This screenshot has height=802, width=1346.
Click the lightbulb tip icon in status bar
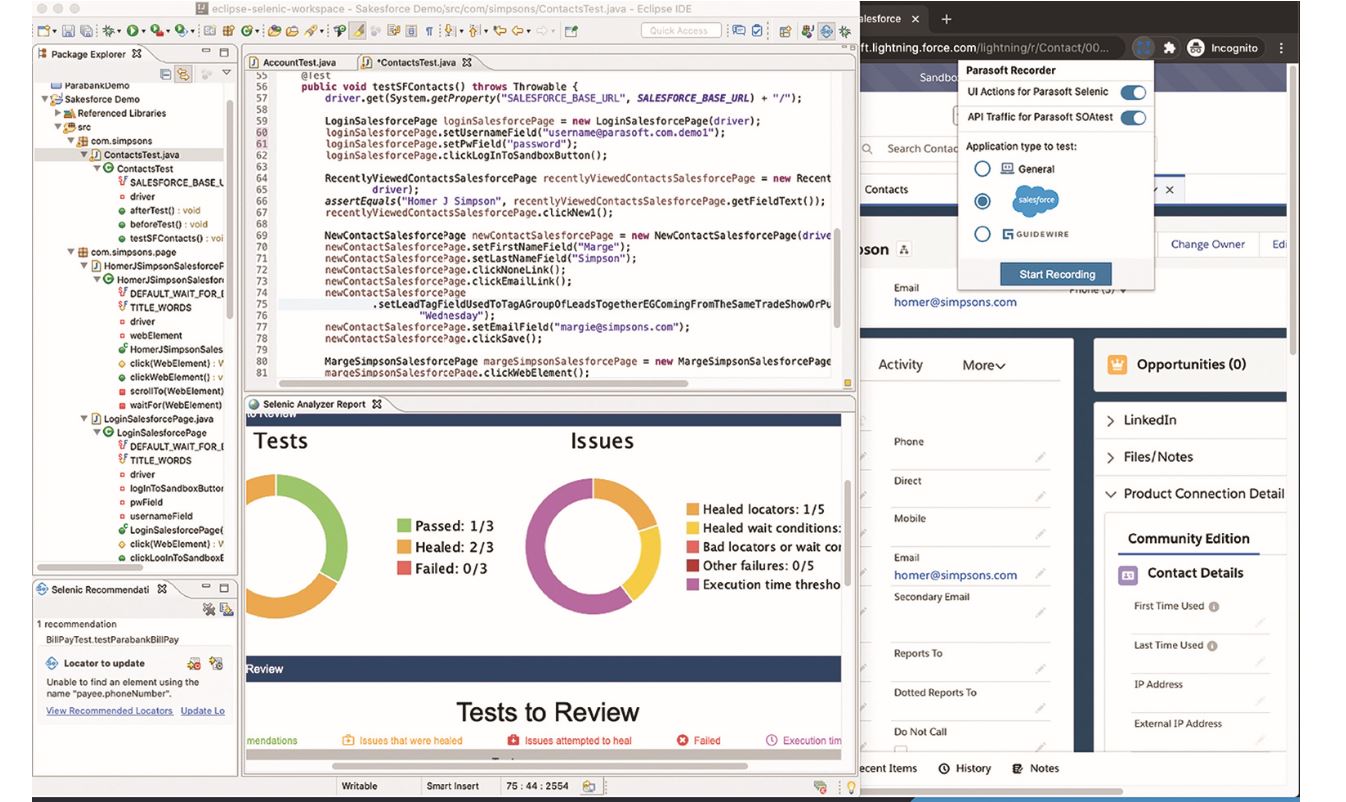pos(851,787)
